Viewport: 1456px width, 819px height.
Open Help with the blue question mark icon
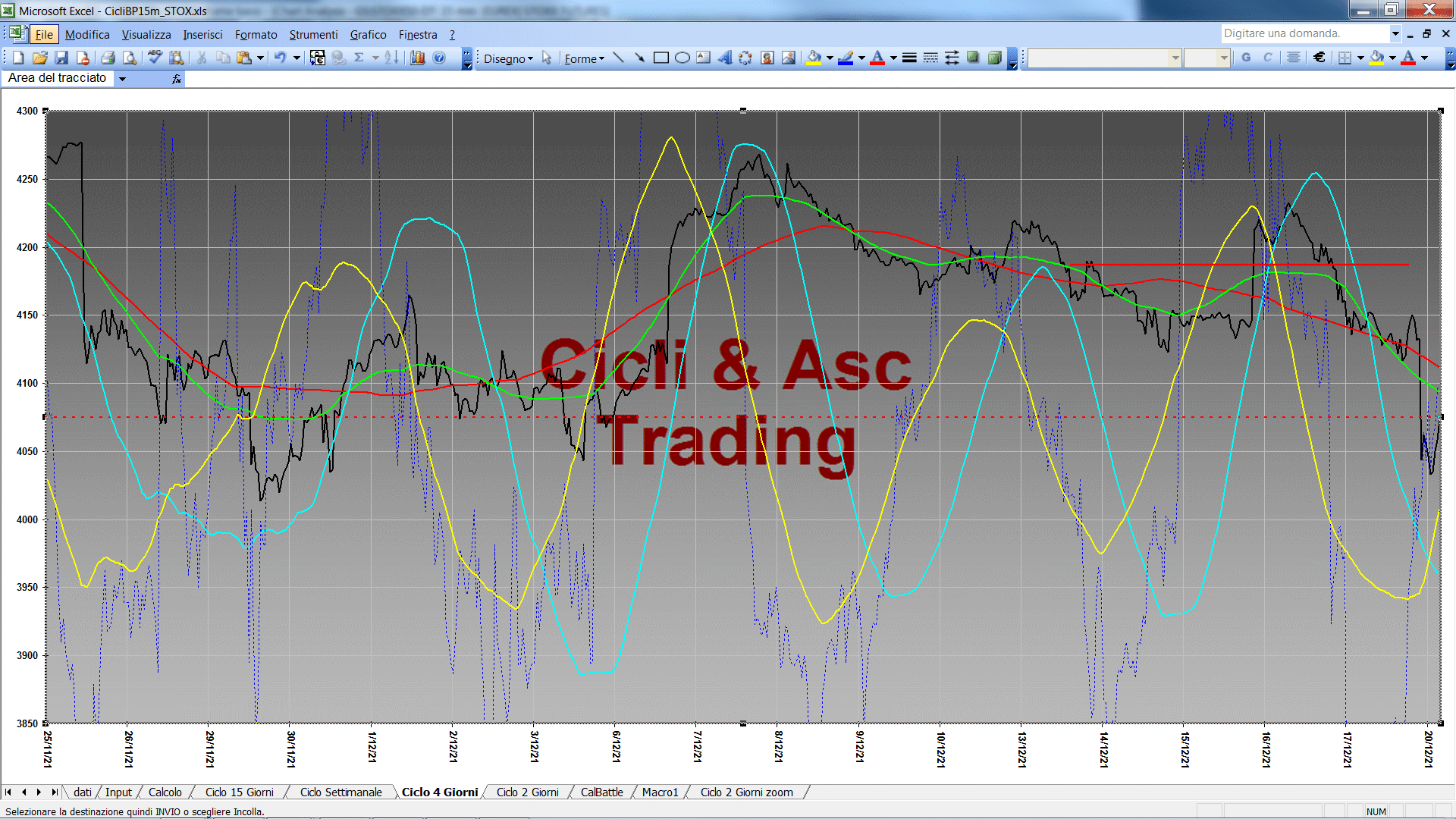tap(439, 58)
